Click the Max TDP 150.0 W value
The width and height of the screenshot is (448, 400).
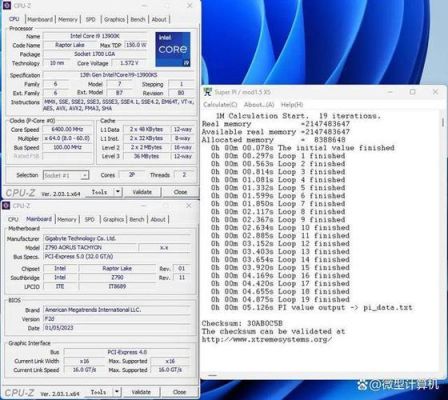tap(136, 45)
